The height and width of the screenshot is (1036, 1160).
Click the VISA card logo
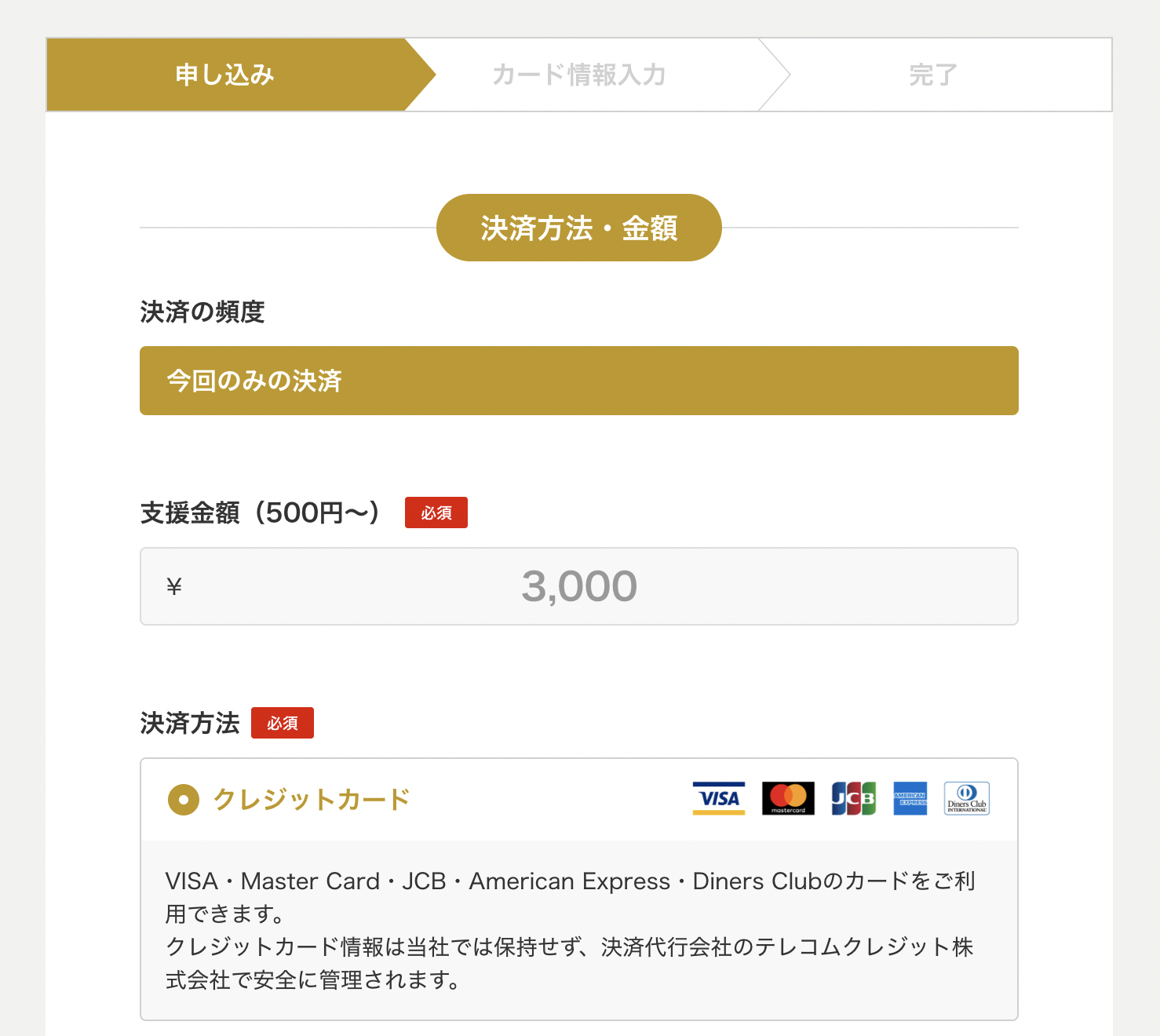coord(718,798)
